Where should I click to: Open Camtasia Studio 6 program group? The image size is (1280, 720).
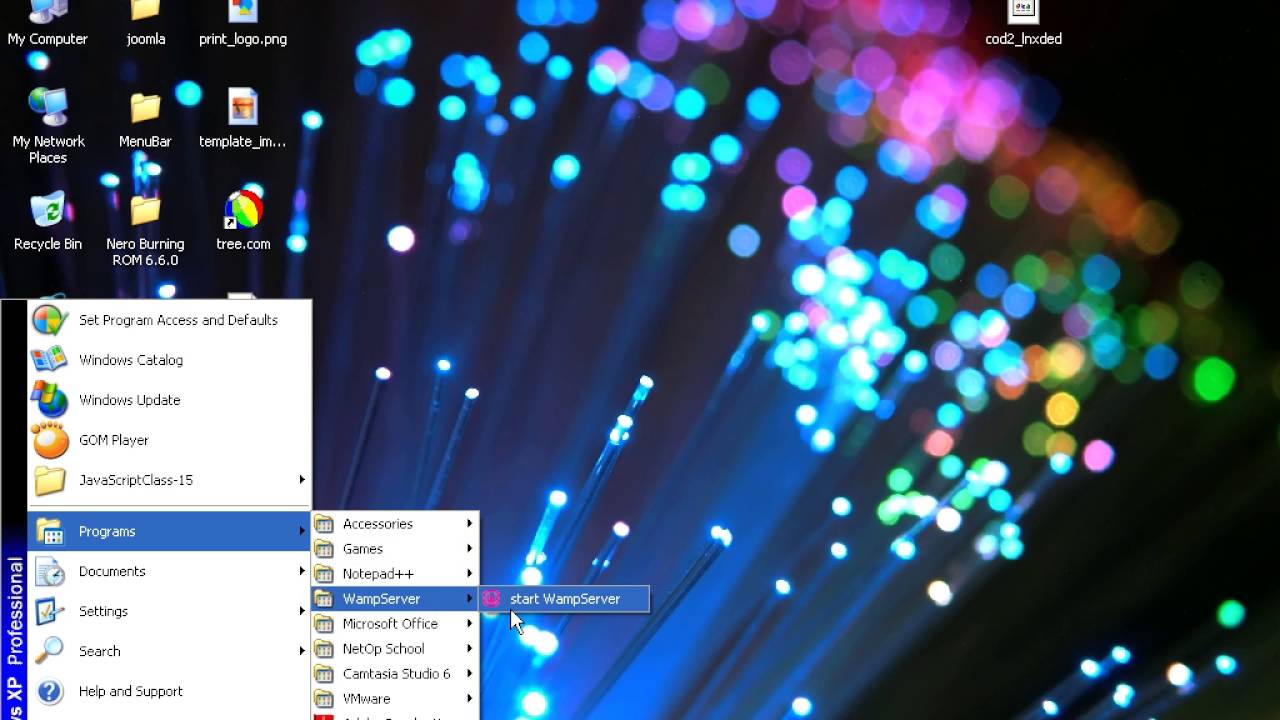point(395,674)
